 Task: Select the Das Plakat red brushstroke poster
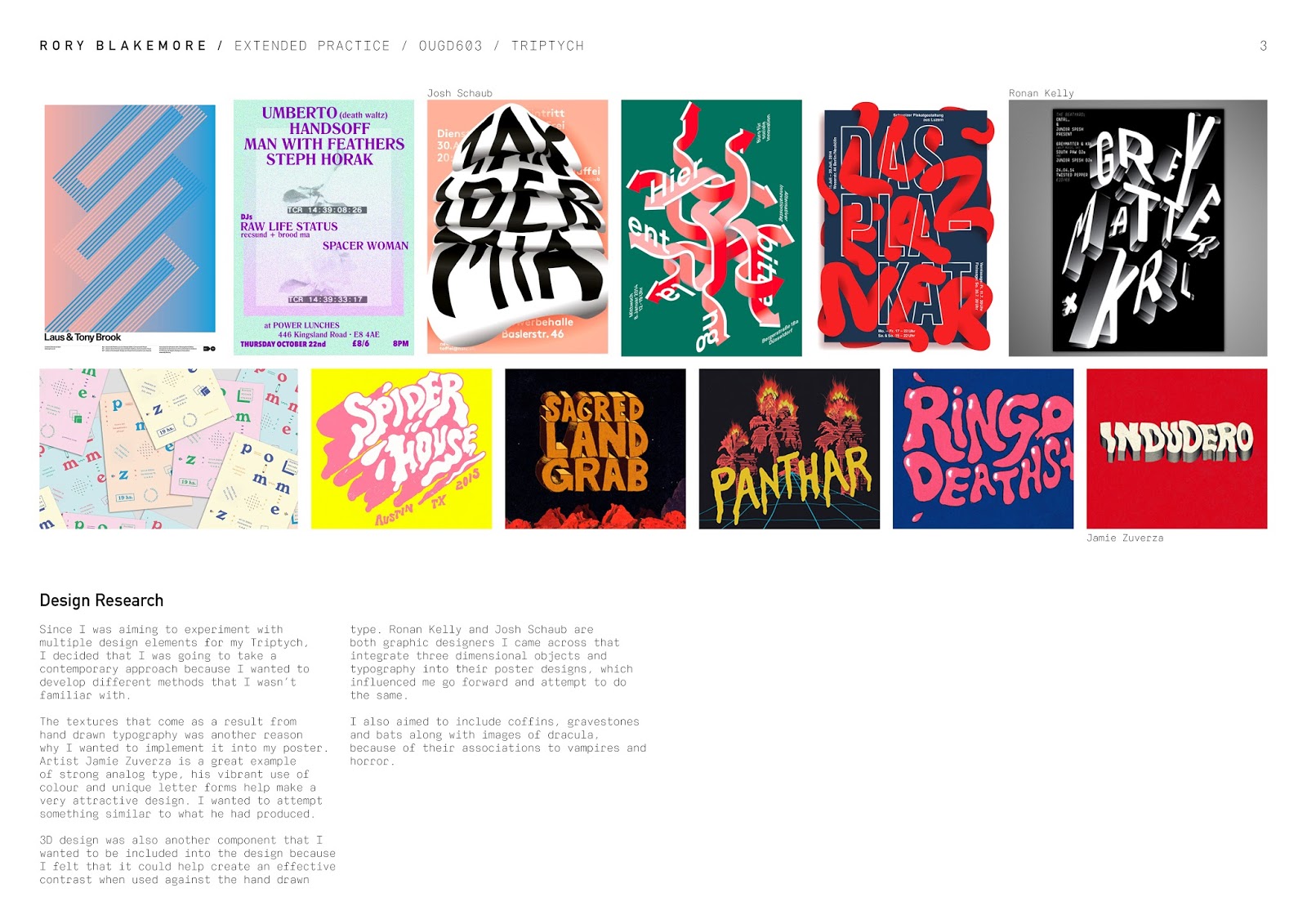coord(905,228)
